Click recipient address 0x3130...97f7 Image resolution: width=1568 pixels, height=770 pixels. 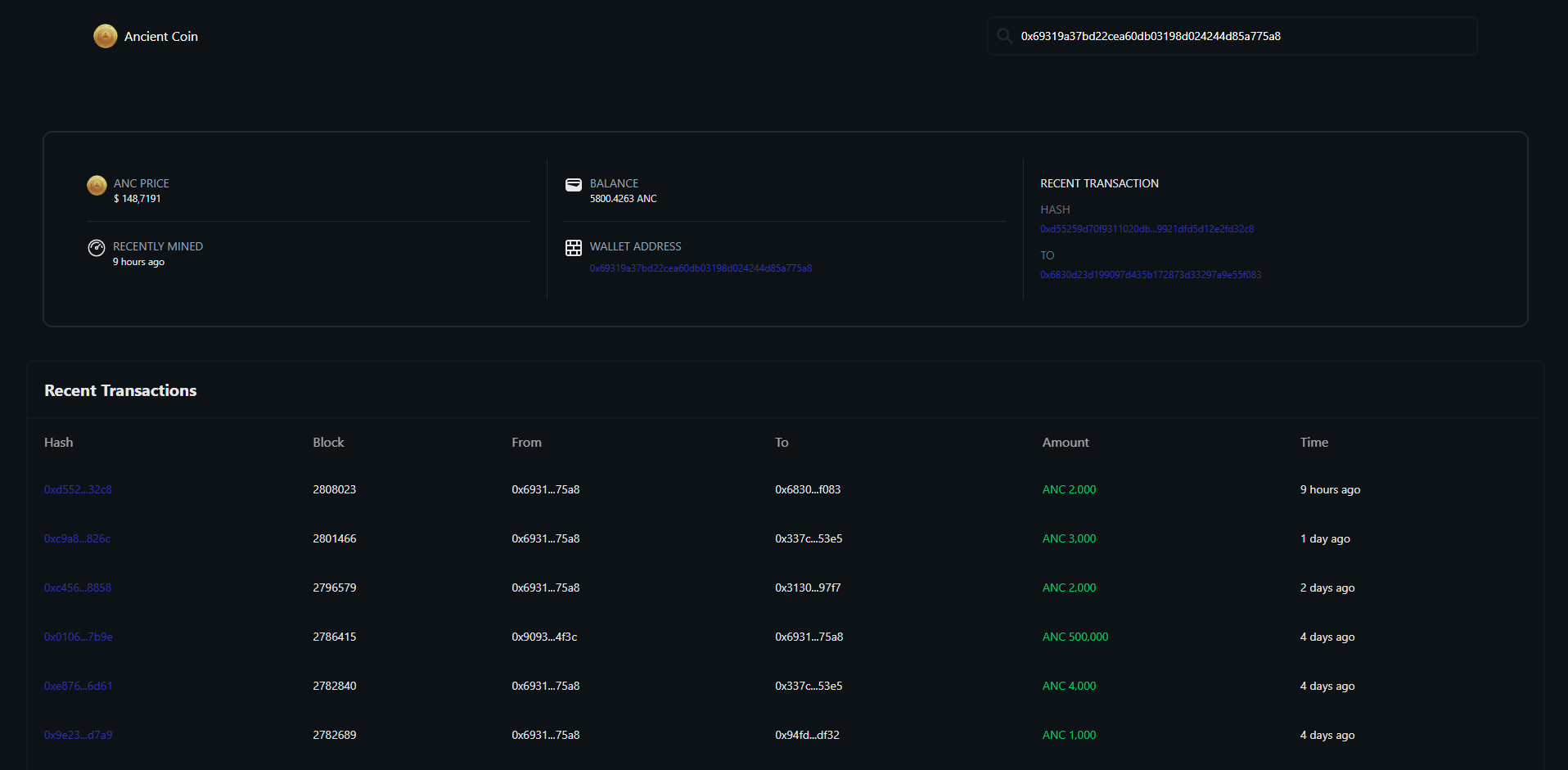pyautogui.click(x=808, y=588)
